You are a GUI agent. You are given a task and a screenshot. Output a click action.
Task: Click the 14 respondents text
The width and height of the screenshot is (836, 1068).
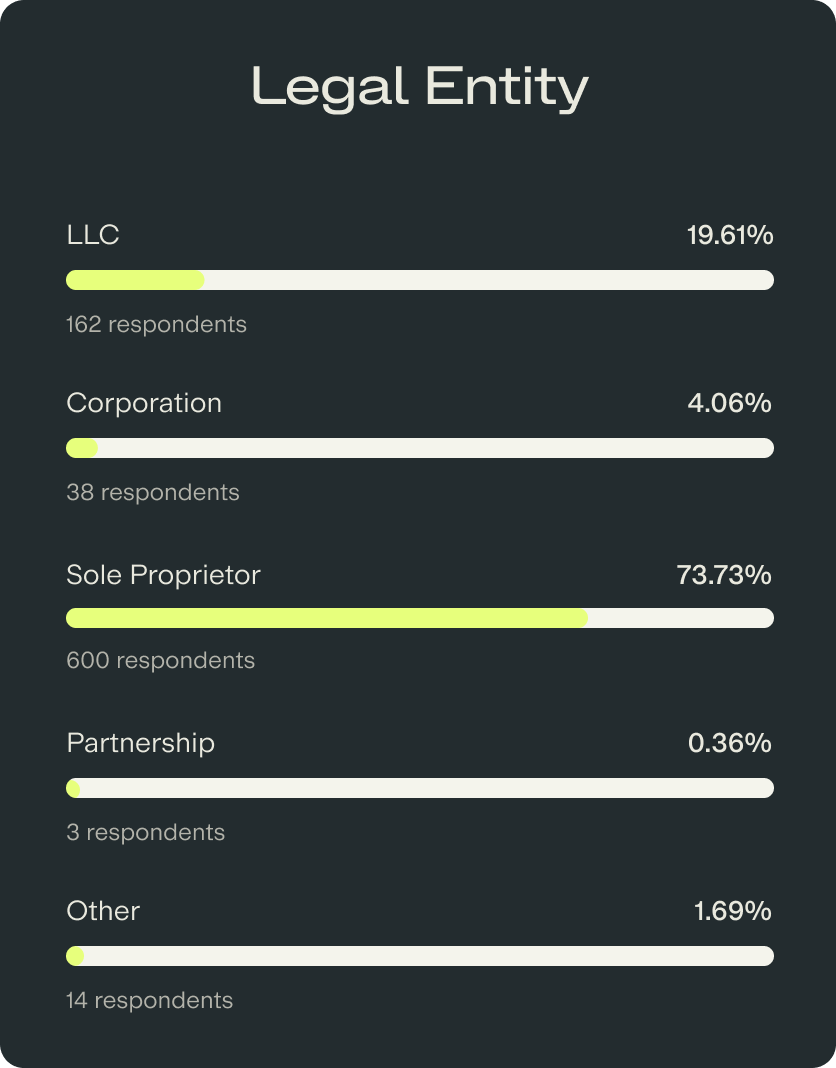pyautogui.click(x=149, y=1000)
